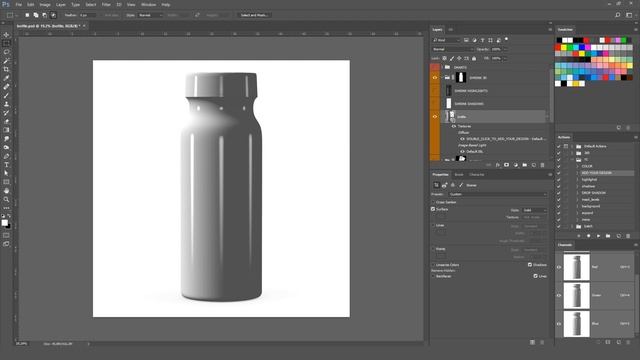
Task: Click the Red channel thumbnail
Action: click(576, 267)
